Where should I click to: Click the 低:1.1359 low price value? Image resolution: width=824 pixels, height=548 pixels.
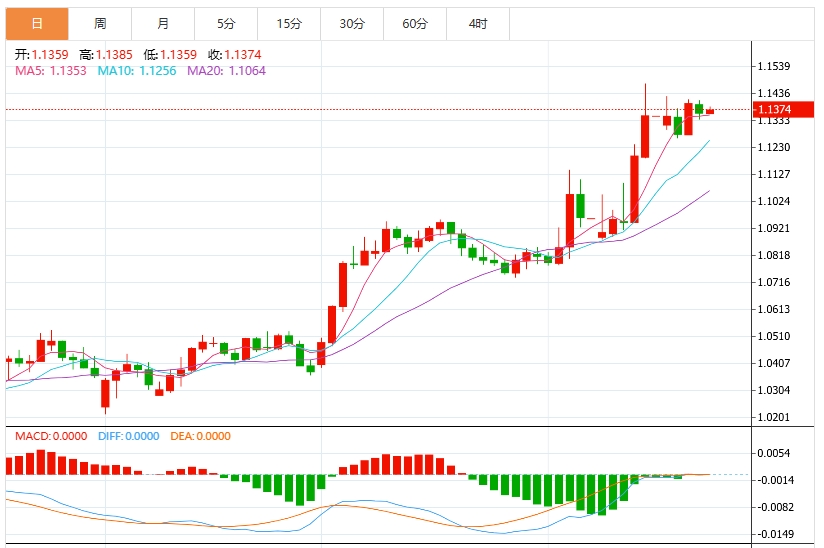pos(170,55)
